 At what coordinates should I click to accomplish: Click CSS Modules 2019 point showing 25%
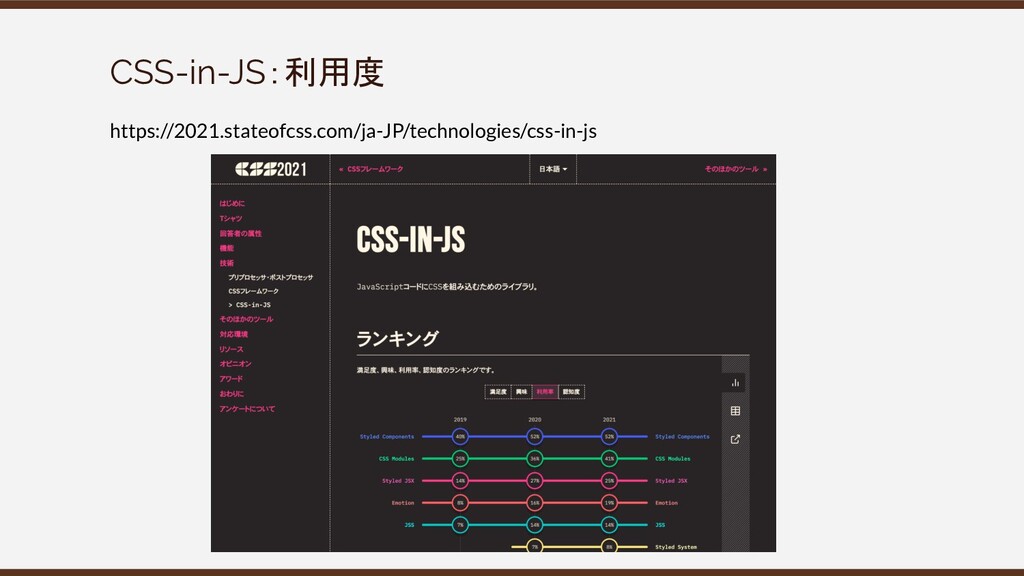click(460, 458)
